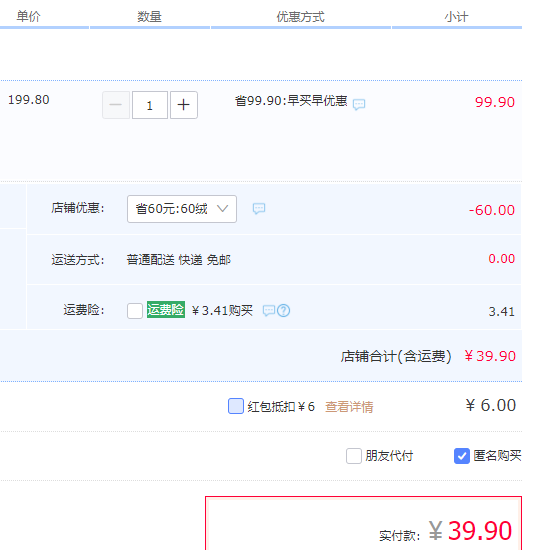Click the quantity input field showing 1
The image size is (556, 550).
coord(150,105)
